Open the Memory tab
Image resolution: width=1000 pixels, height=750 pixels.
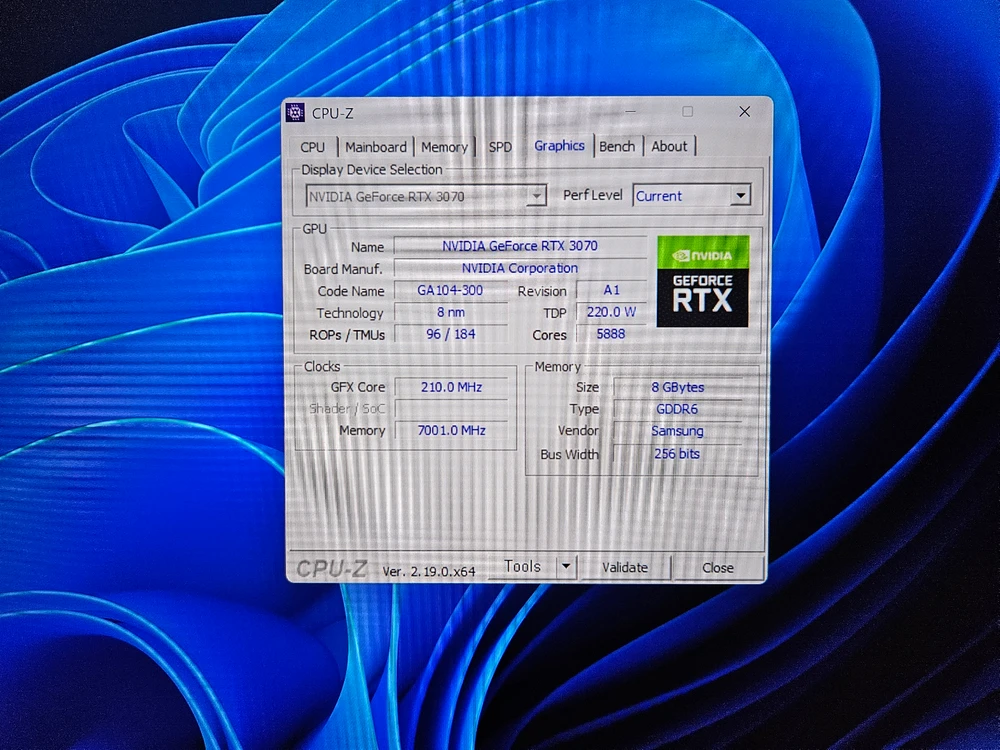(x=445, y=147)
